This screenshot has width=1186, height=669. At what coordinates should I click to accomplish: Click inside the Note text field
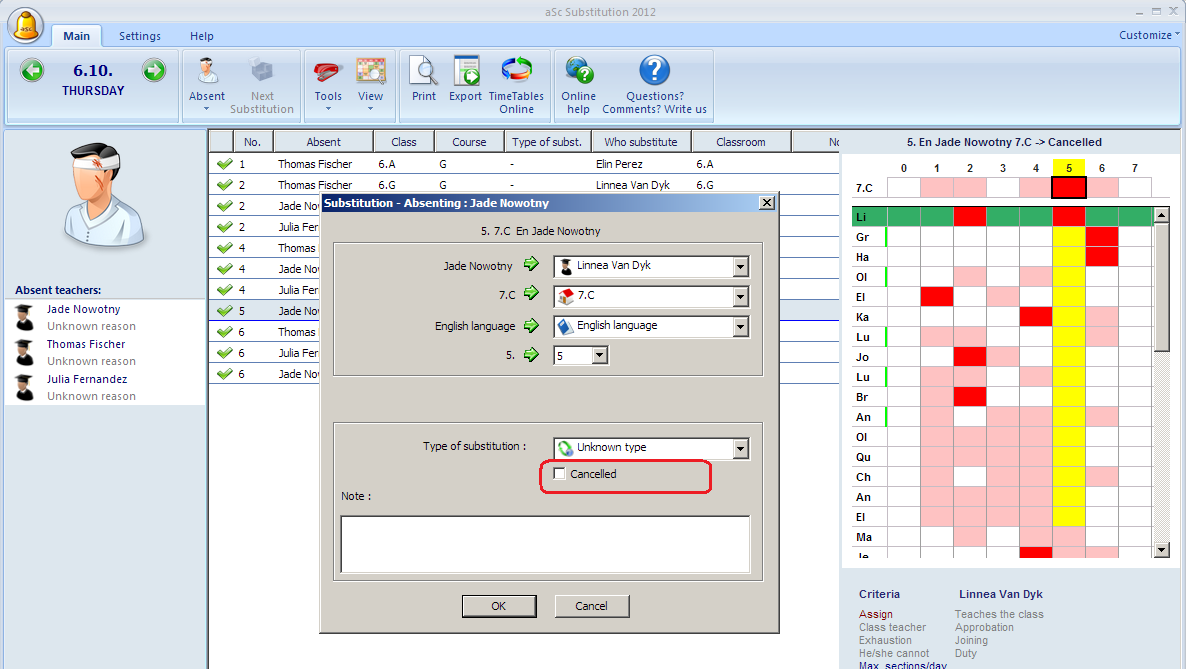(545, 544)
